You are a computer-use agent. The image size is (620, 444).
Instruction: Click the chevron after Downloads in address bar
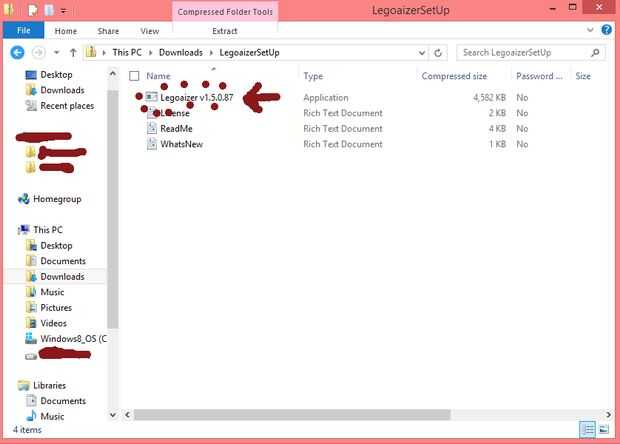(x=211, y=53)
